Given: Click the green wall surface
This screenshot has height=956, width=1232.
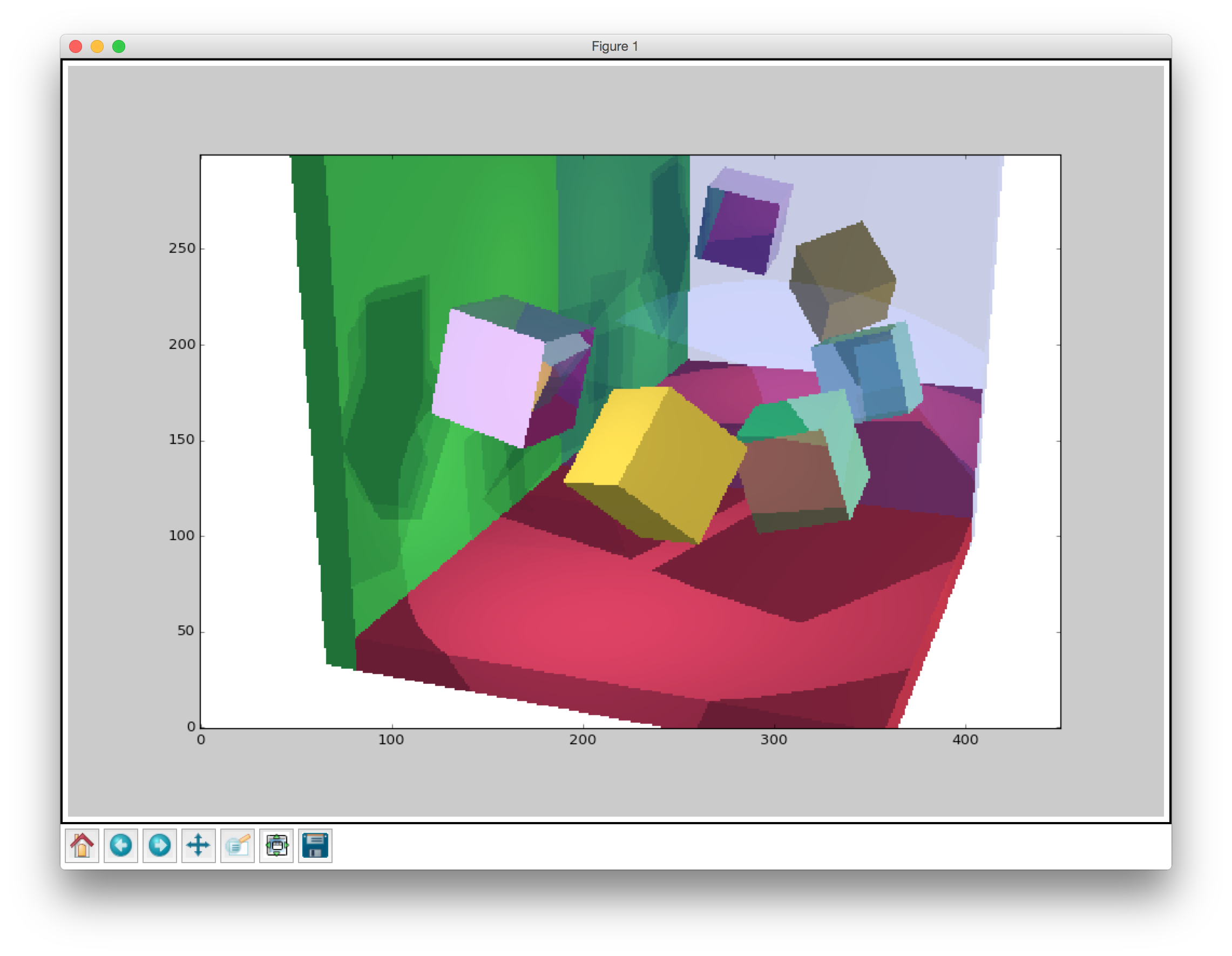Looking at the screenshot, I should 451,226.
